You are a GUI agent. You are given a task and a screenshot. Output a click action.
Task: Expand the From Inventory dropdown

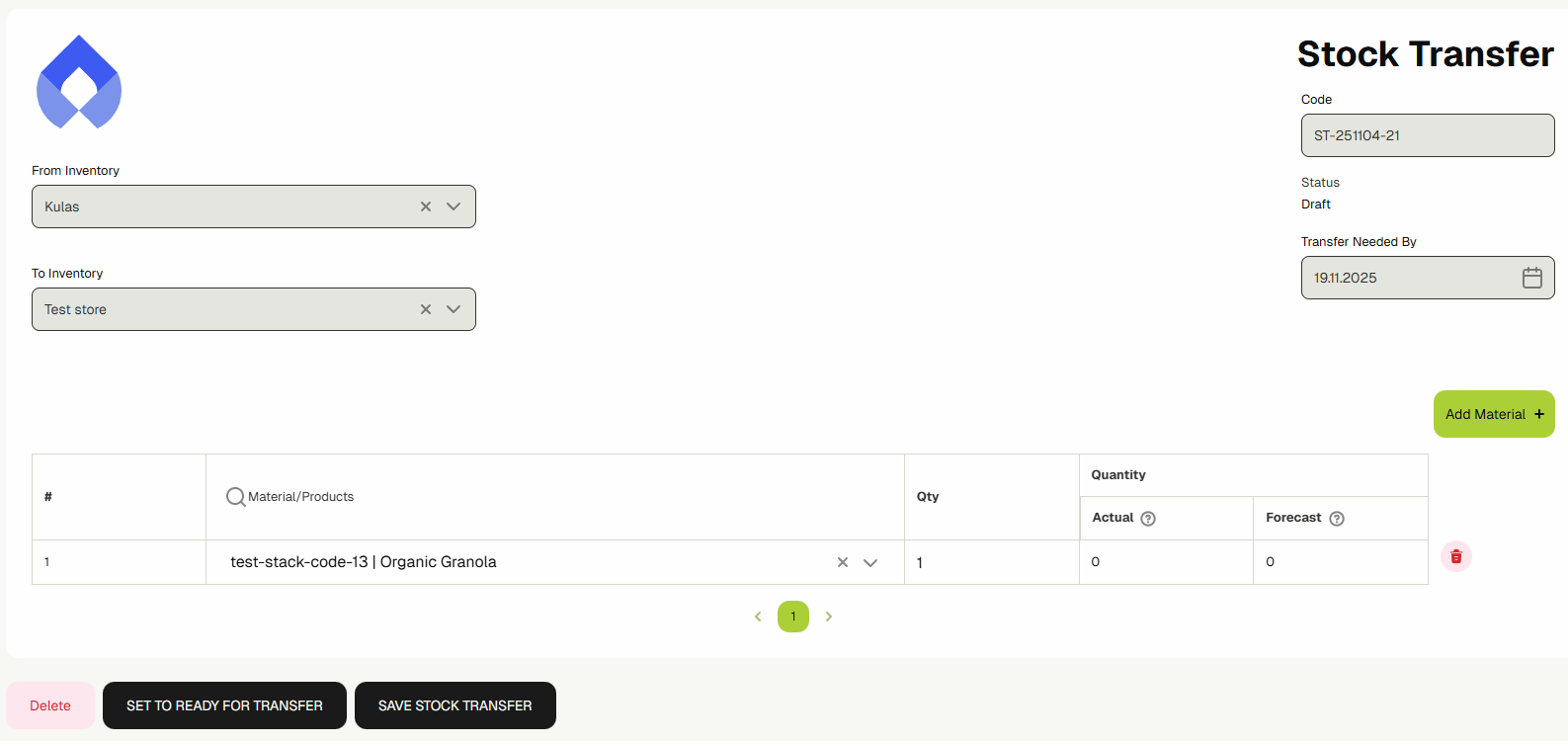[x=454, y=207]
